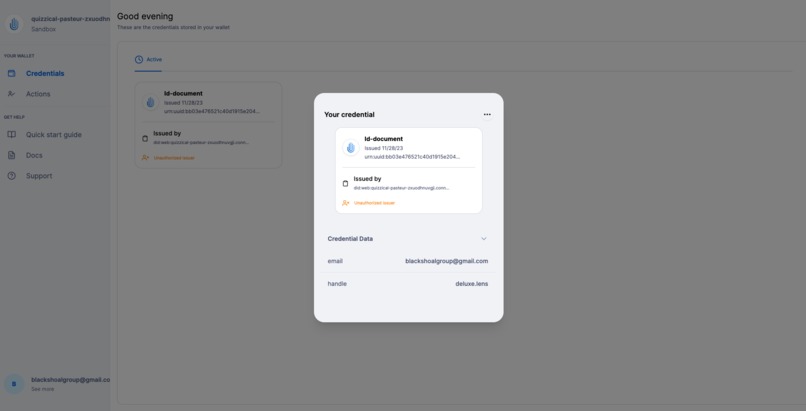This screenshot has width=806, height=411.
Task: Click the credential logo inside the dialog card
Action: [x=351, y=147]
